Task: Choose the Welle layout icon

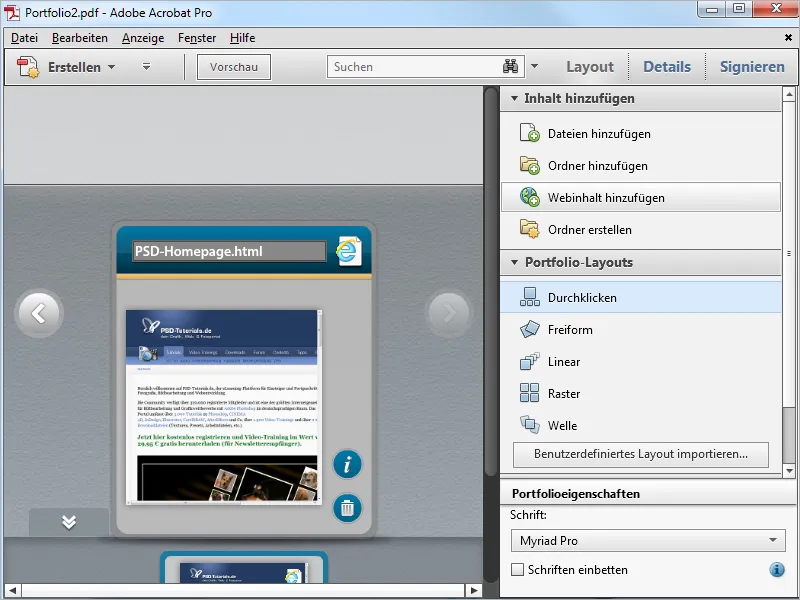Action: pos(530,424)
